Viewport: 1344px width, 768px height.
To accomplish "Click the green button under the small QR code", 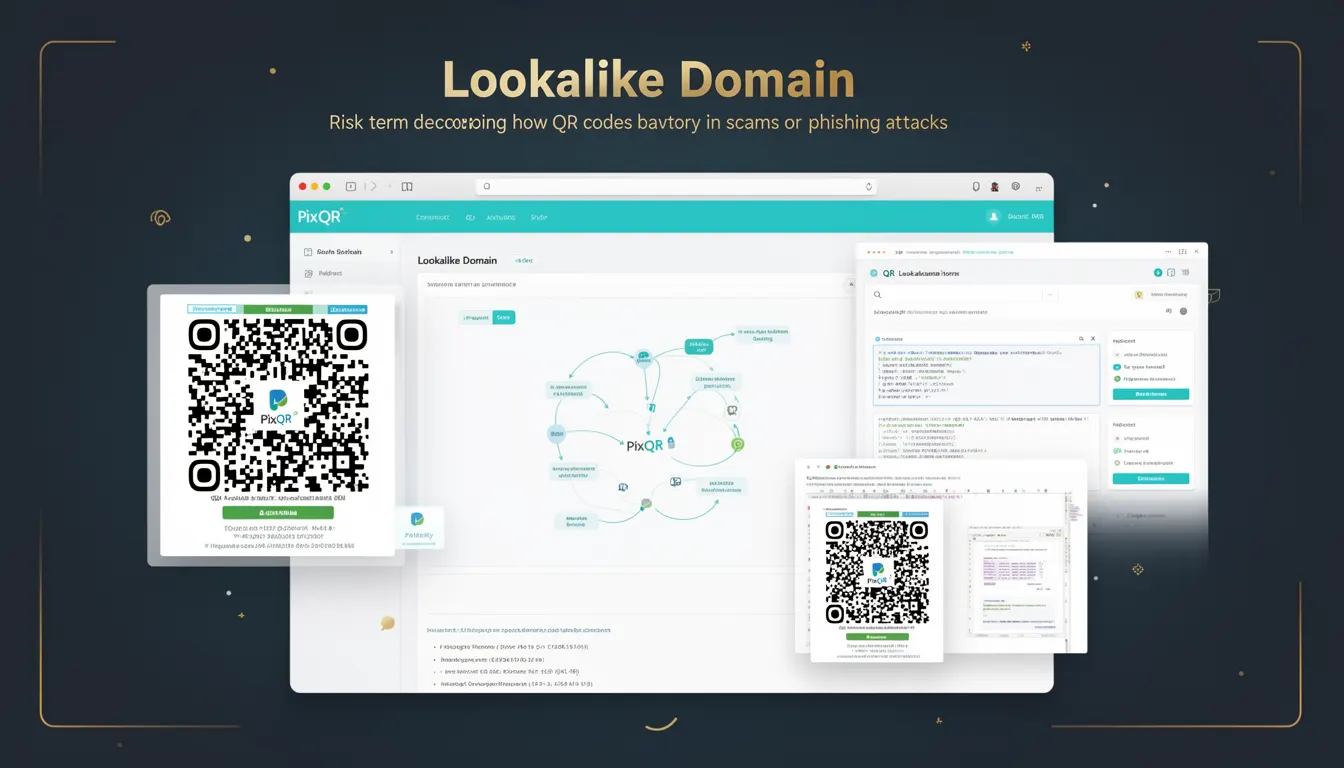I will [877, 636].
